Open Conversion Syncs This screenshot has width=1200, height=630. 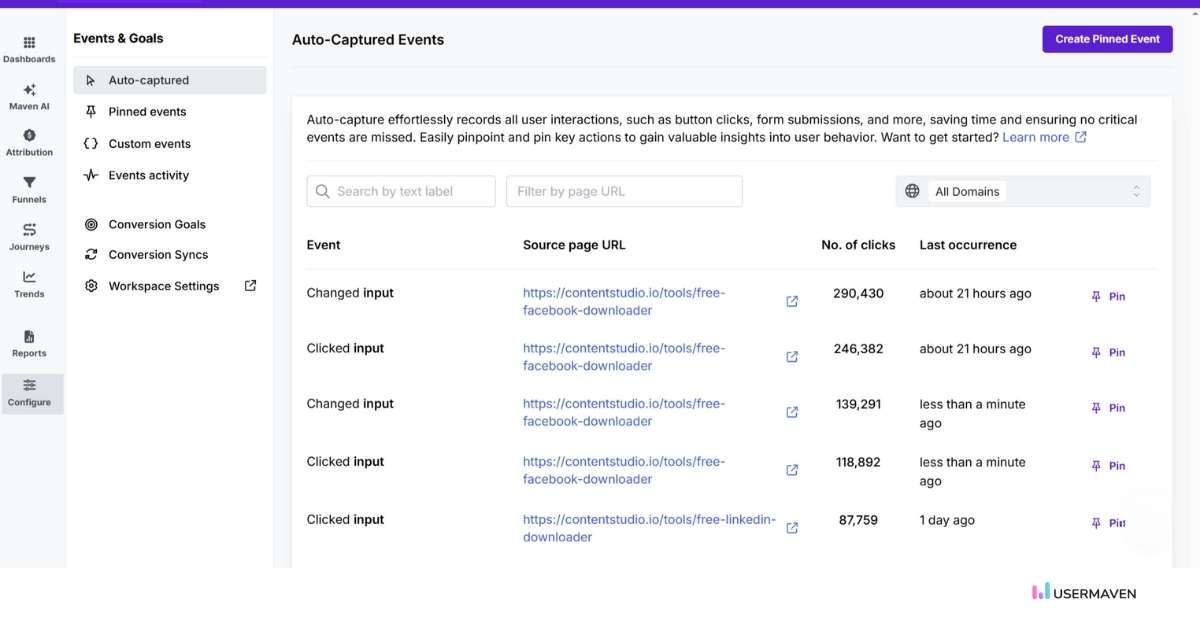[x=158, y=255]
